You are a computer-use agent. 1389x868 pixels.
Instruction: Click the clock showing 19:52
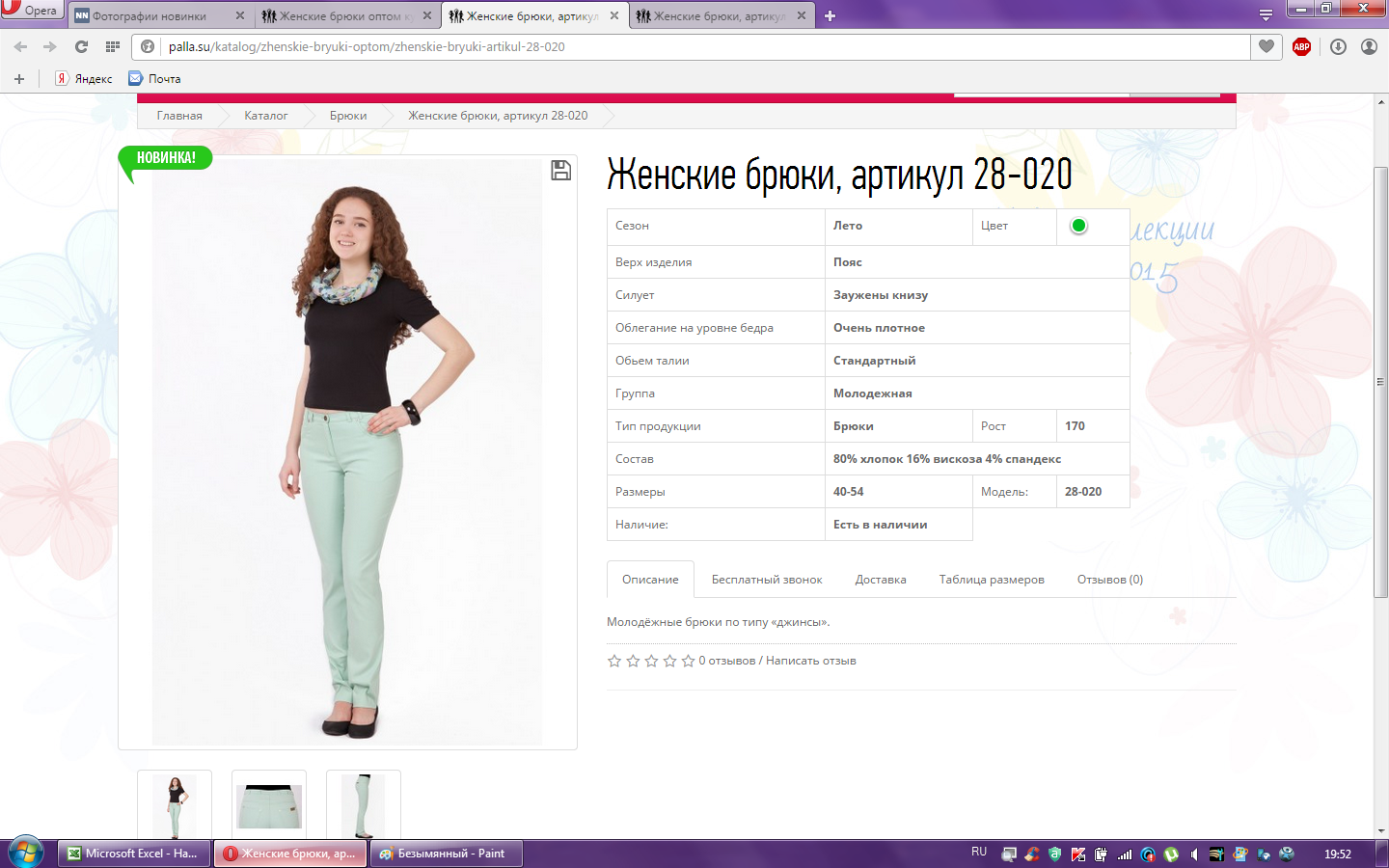pos(1338,854)
